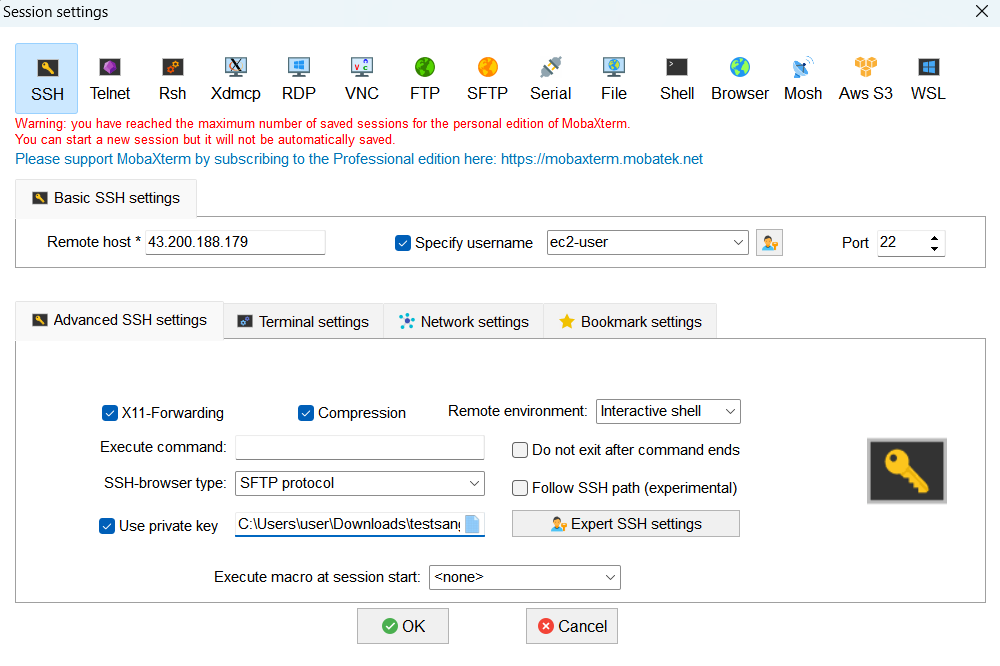Select the Telnet session type
The height and width of the screenshot is (666, 1000).
(x=110, y=78)
